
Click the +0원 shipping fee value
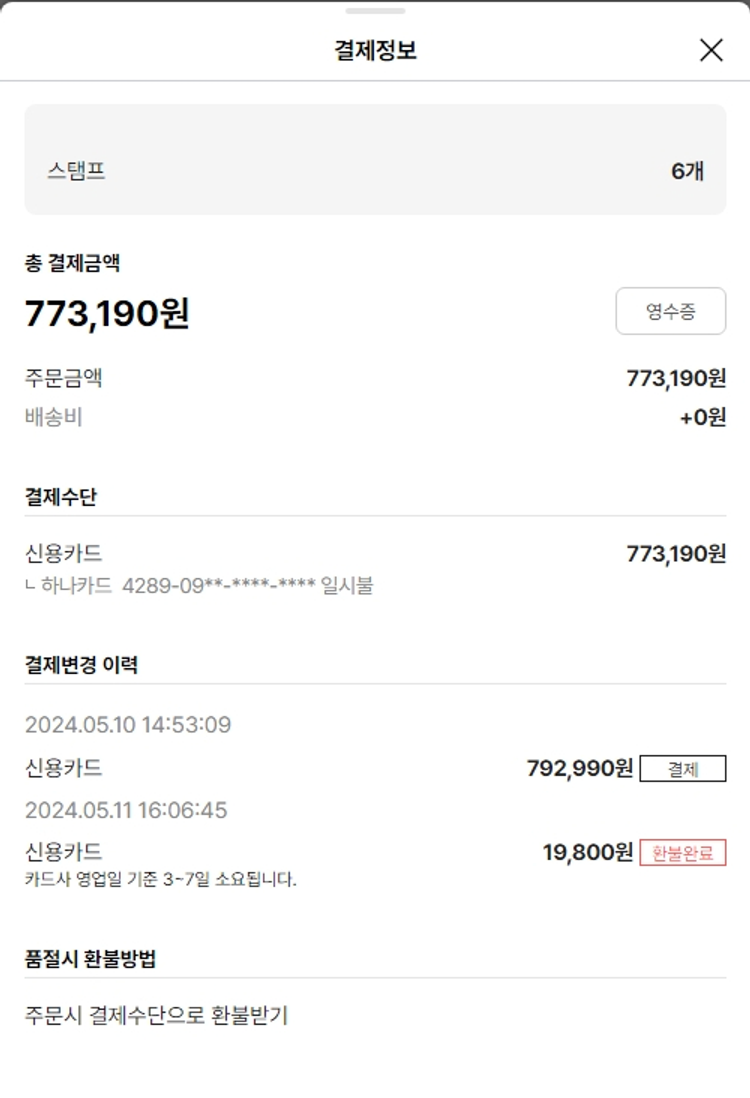tap(702, 417)
